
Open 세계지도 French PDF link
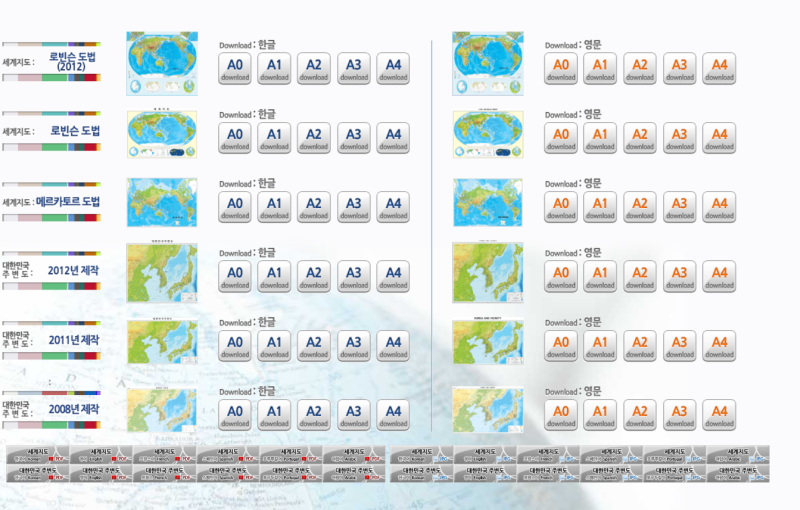tap(164, 455)
